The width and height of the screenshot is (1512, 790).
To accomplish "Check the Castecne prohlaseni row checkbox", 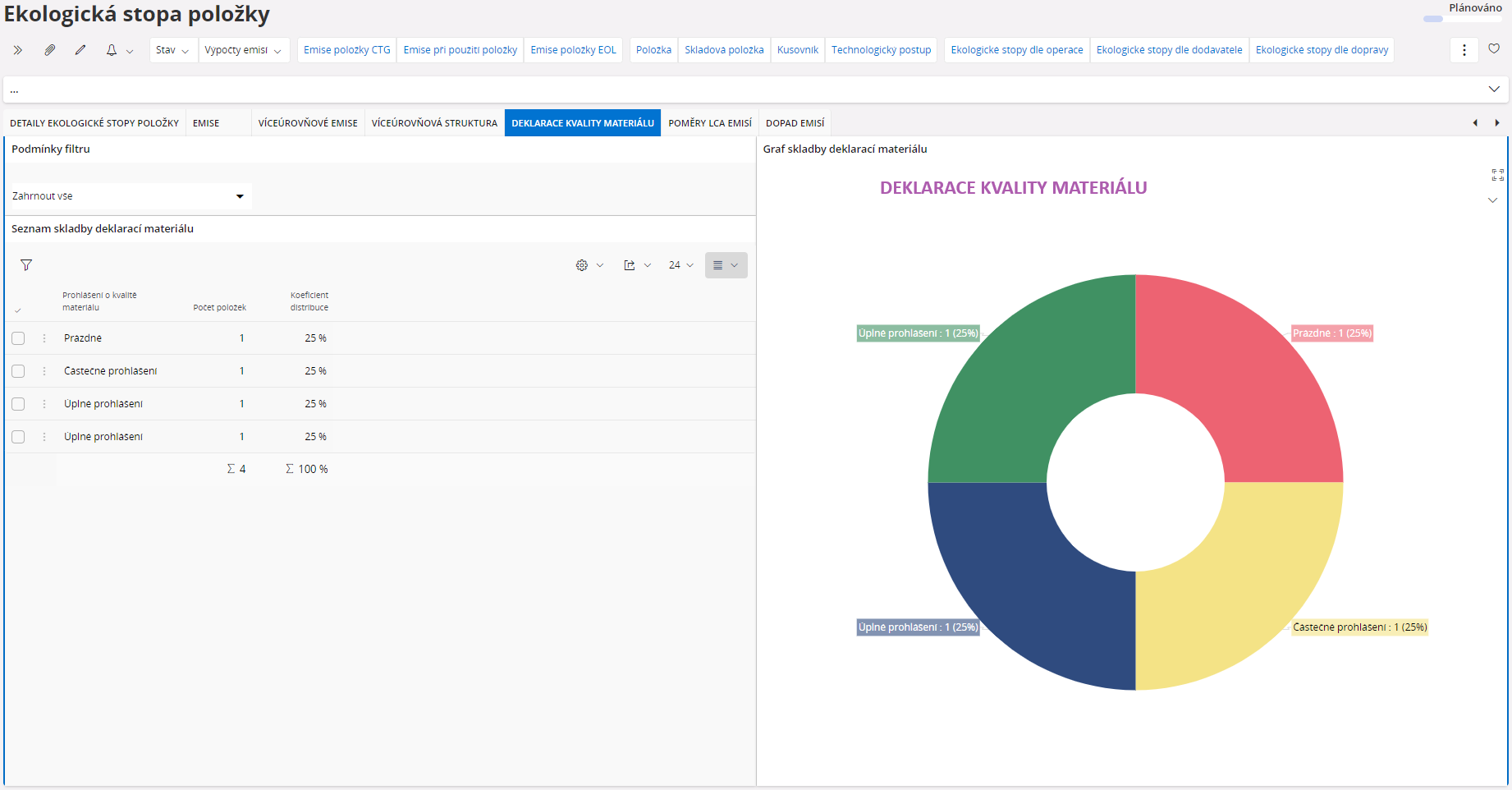I will (x=18, y=371).
